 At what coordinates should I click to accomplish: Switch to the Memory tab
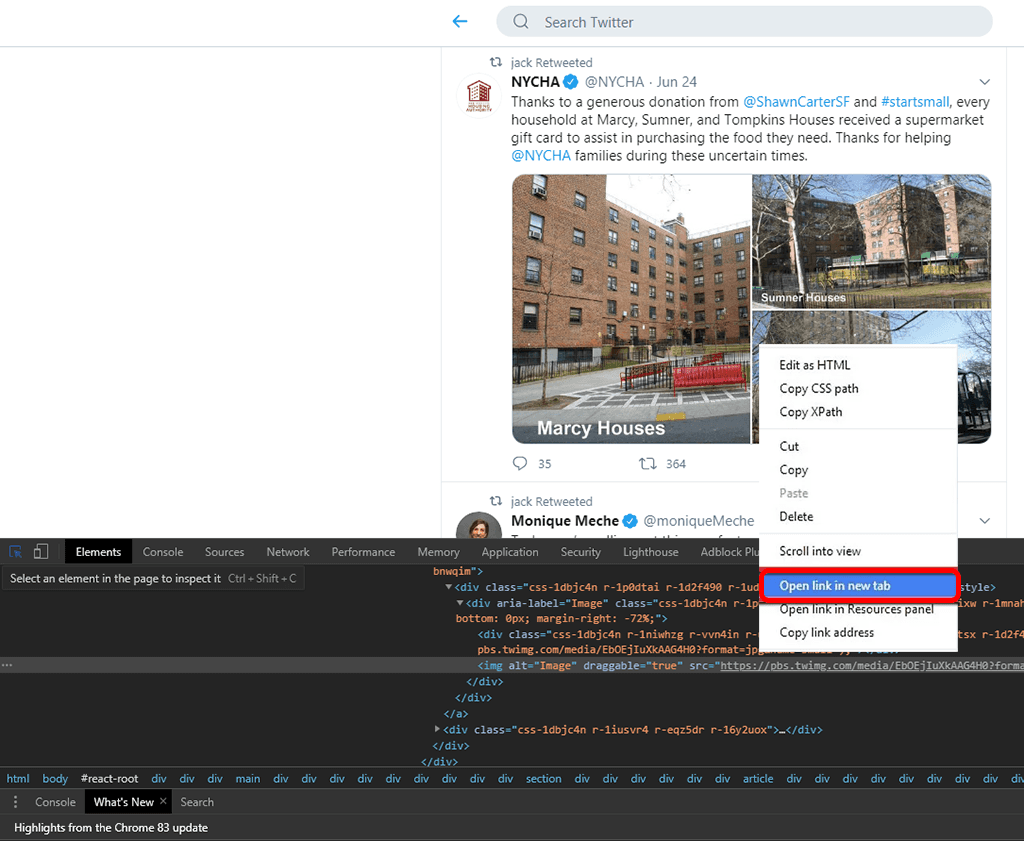tap(438, 552)
